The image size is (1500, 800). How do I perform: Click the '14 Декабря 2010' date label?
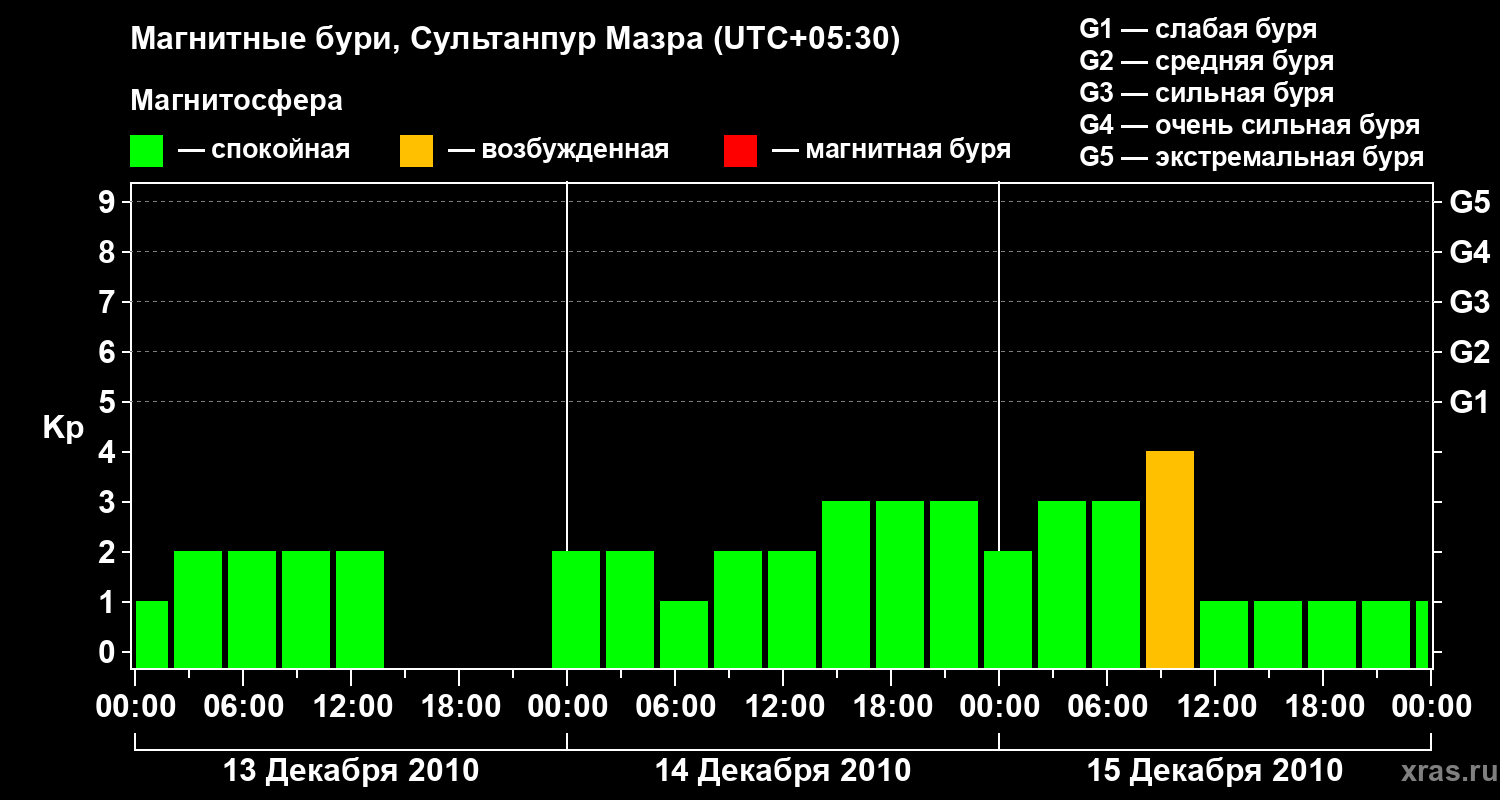pos(783,771)
